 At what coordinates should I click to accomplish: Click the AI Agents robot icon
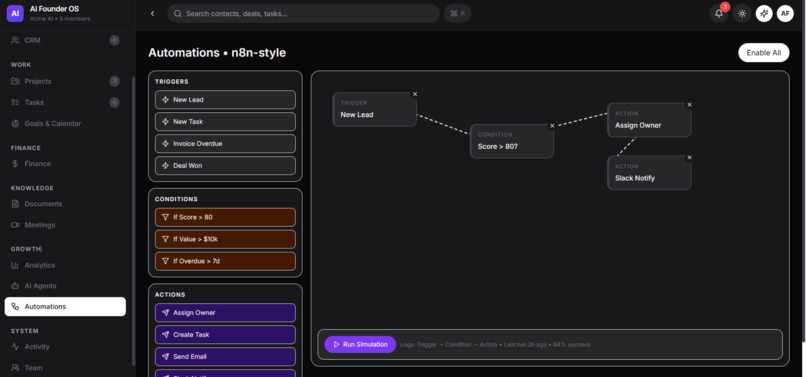pyautogui.click(x=15, y=286)
